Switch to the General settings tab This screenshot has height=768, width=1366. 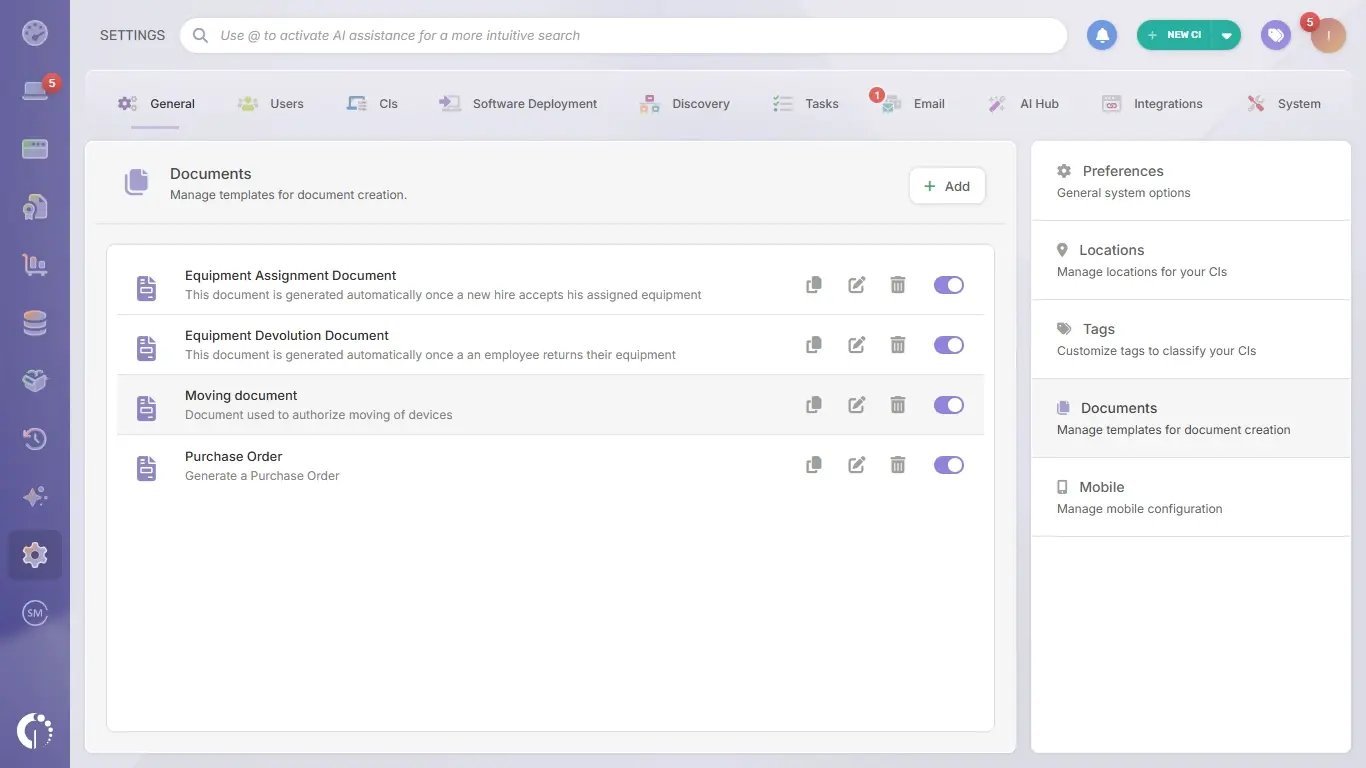point(156,103)
